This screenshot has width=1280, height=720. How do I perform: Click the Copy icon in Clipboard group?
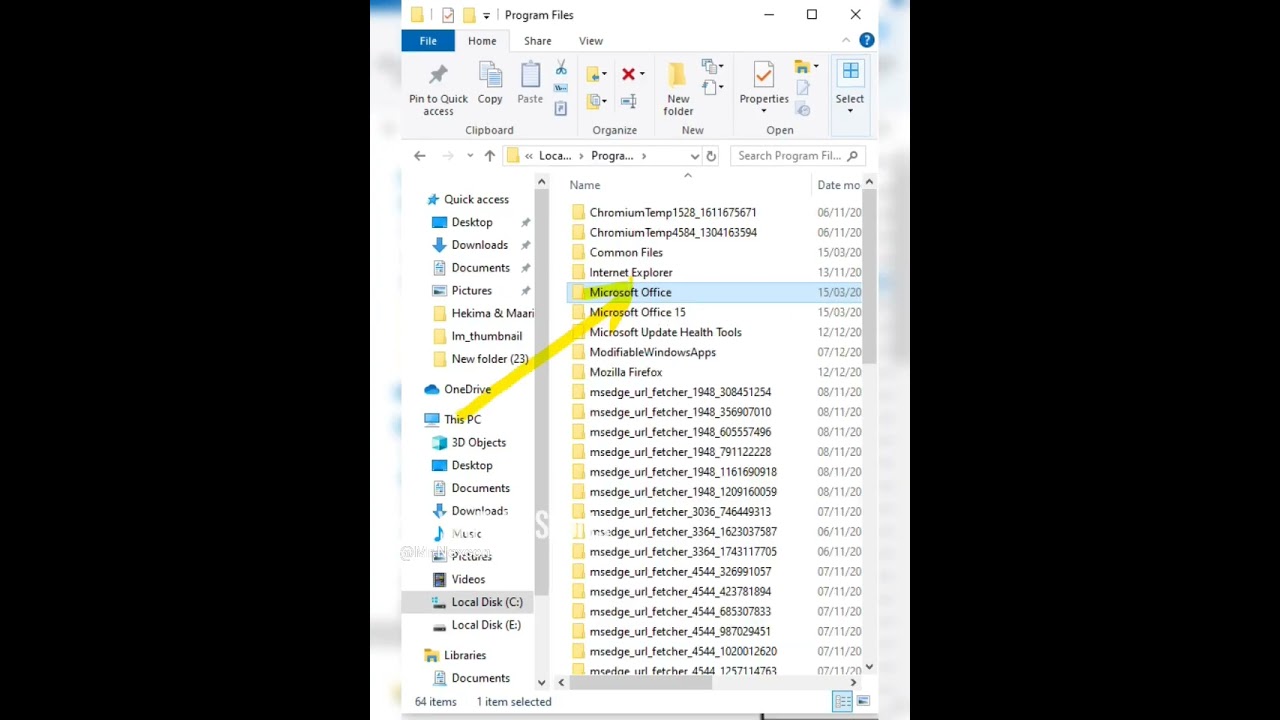[x=490, y=75]
